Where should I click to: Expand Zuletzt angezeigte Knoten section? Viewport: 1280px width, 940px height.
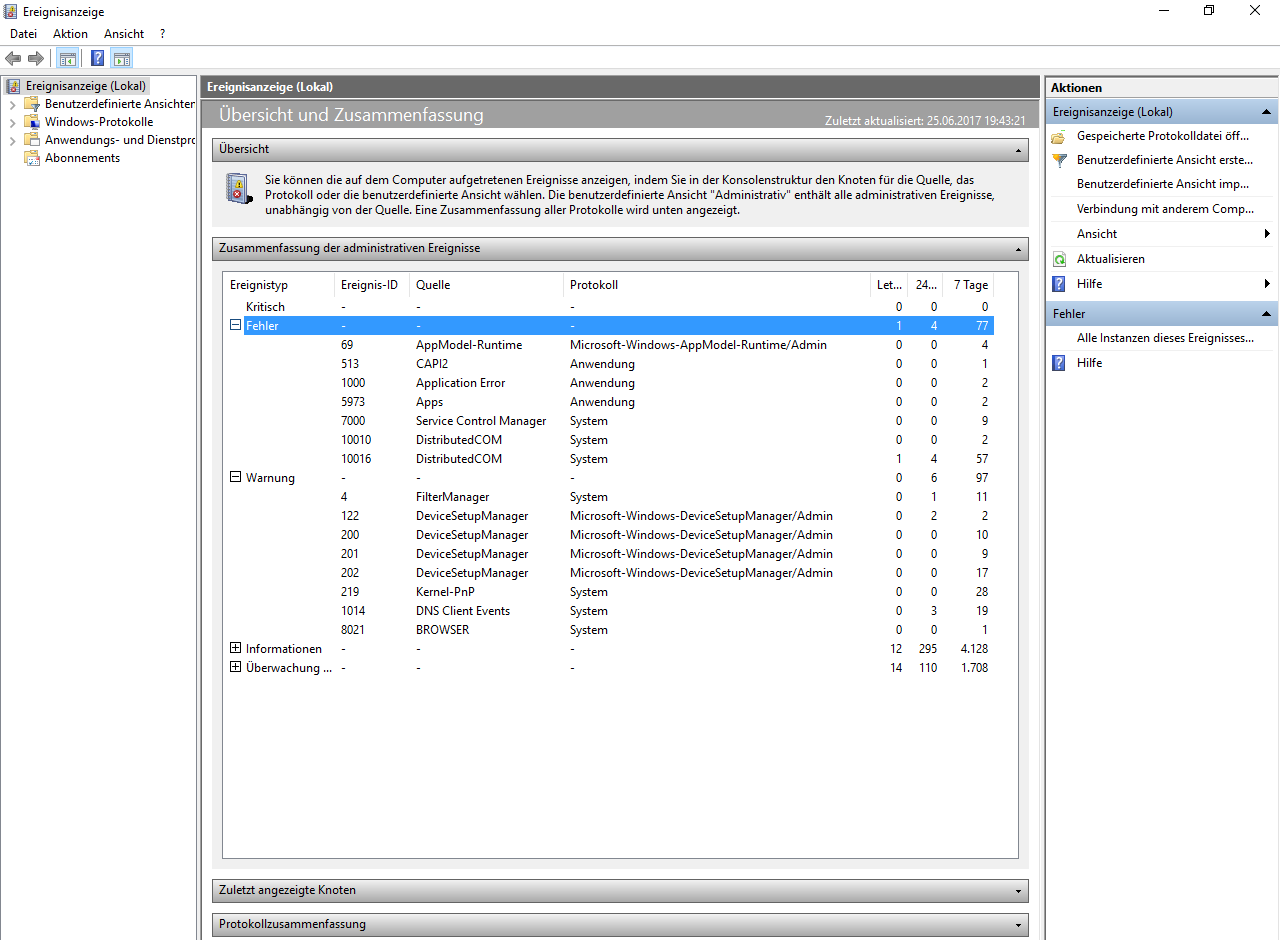click(x=1019, y=890)
